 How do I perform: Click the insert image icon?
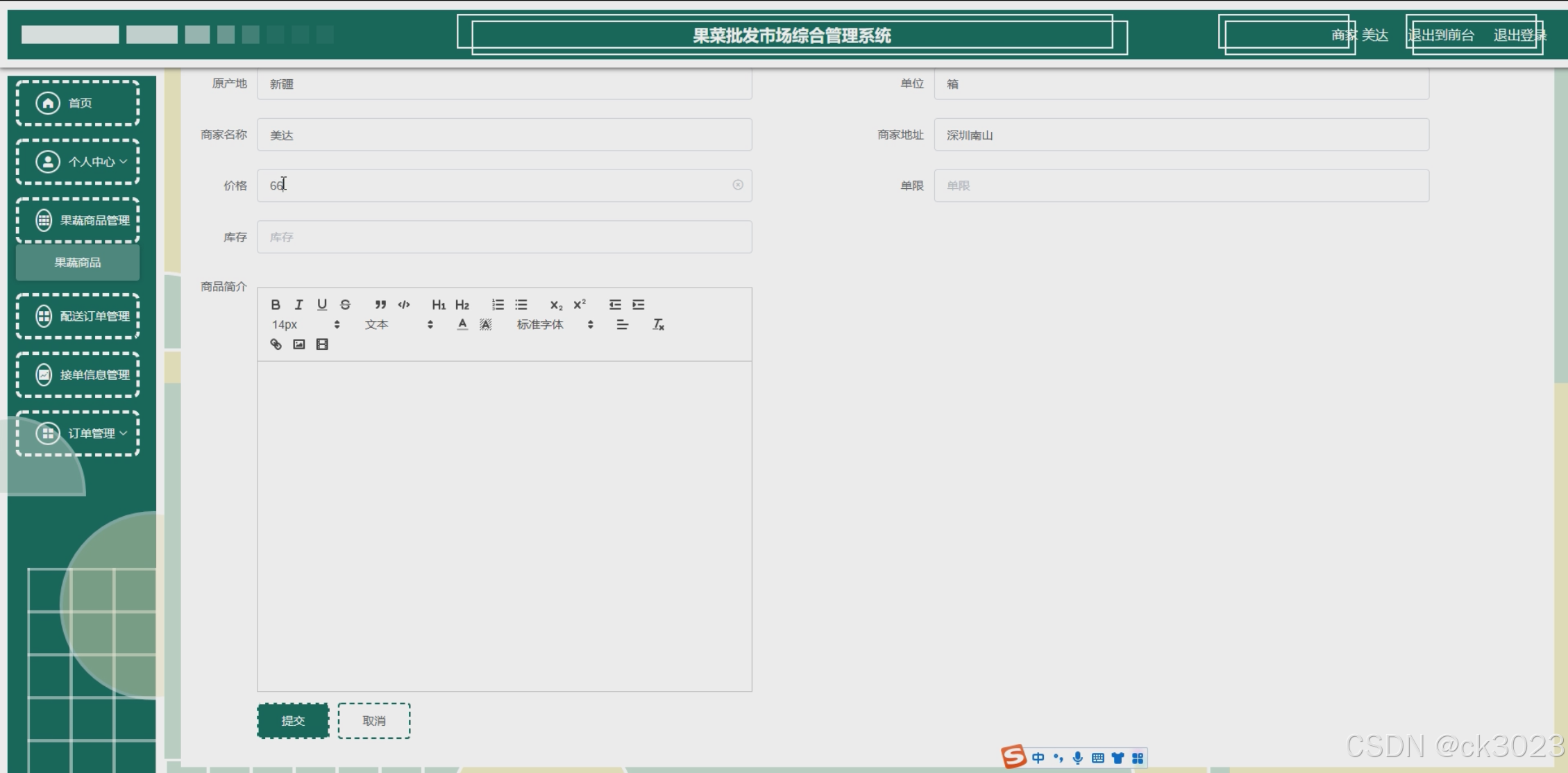coord(299,344)
